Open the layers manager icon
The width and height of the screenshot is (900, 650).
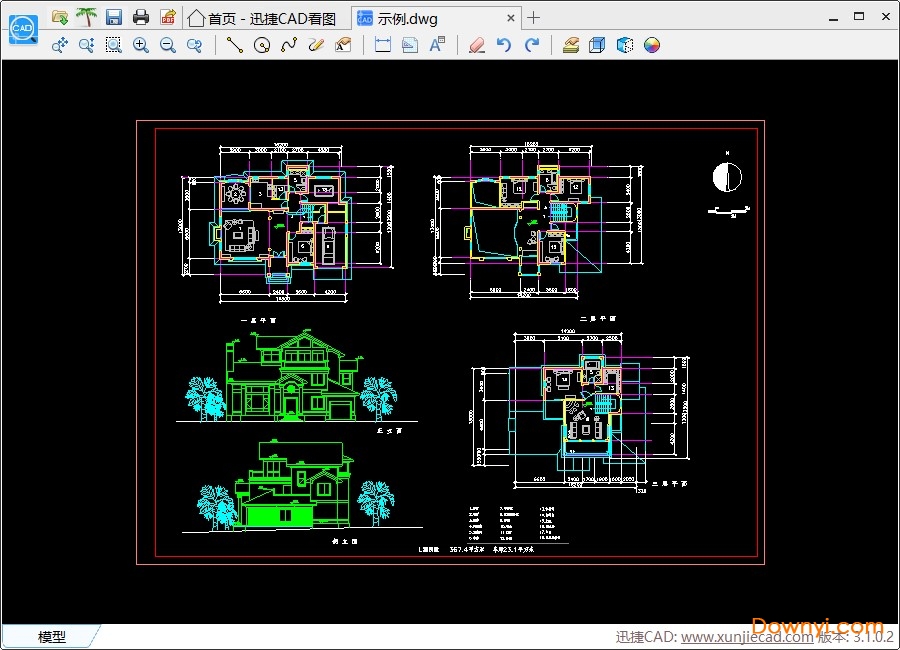[x=571, y=45]
